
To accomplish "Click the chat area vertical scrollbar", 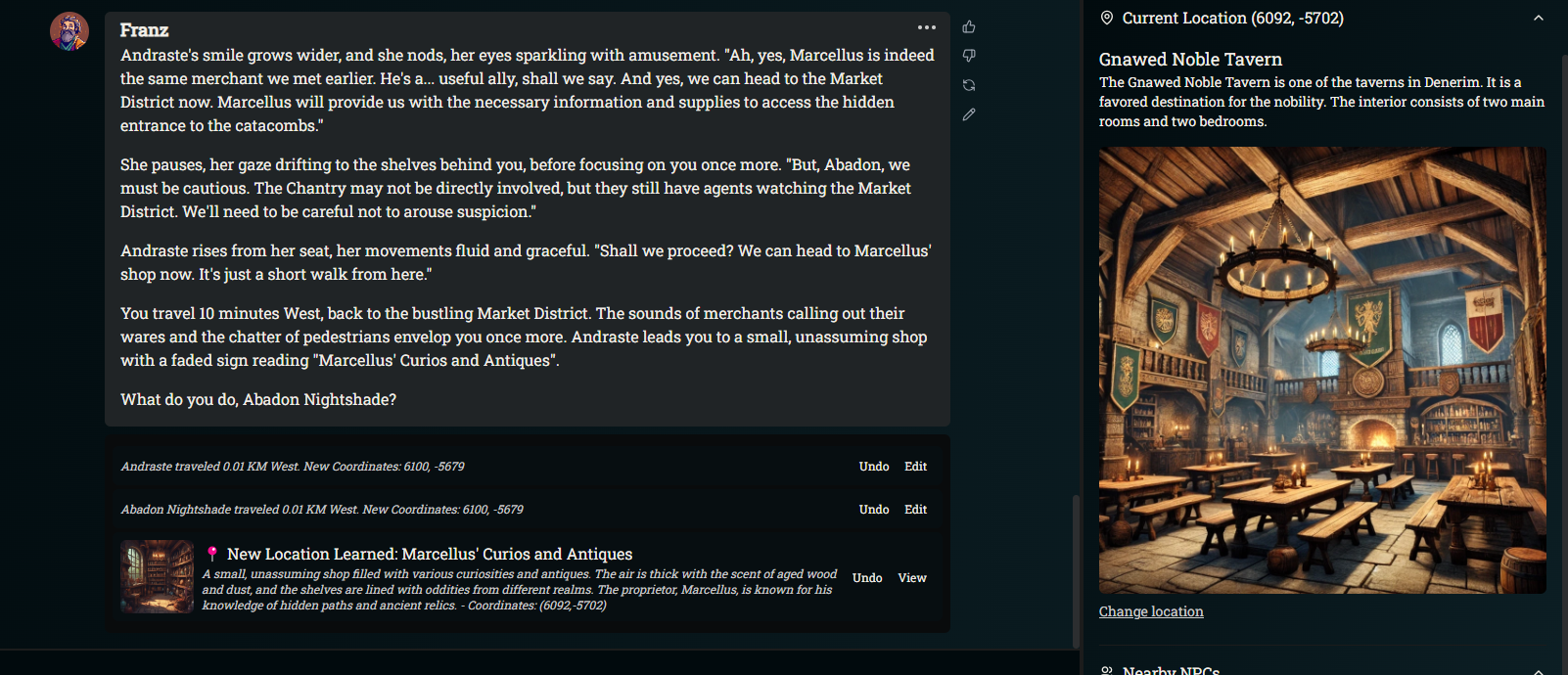I will [x=1077, y=567].
